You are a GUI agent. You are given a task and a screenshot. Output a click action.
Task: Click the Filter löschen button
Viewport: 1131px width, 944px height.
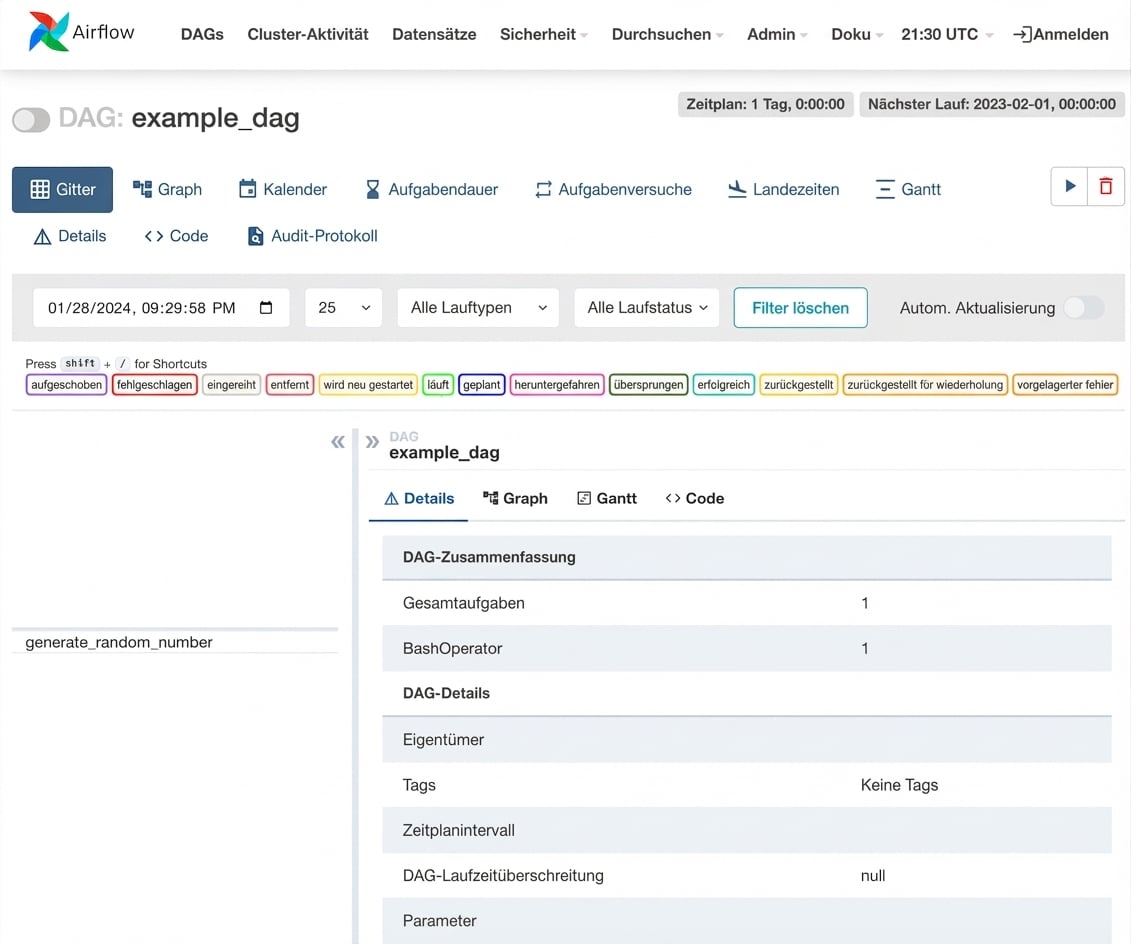pyautogui.click(x=801, y=308)
